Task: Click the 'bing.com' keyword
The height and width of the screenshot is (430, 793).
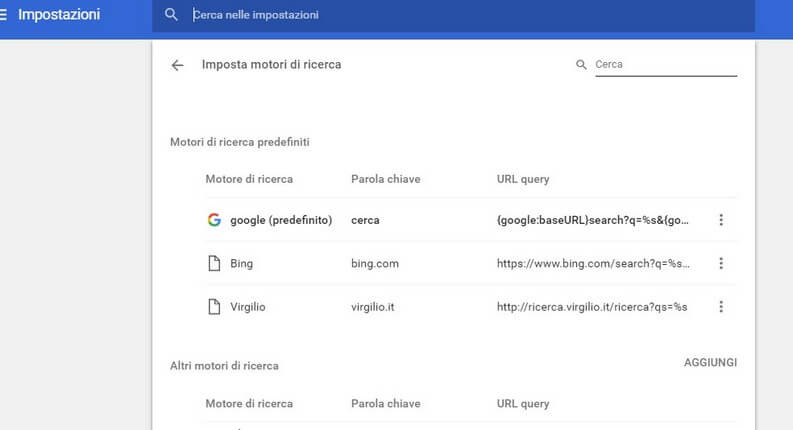Action: [x=375, y=264]
